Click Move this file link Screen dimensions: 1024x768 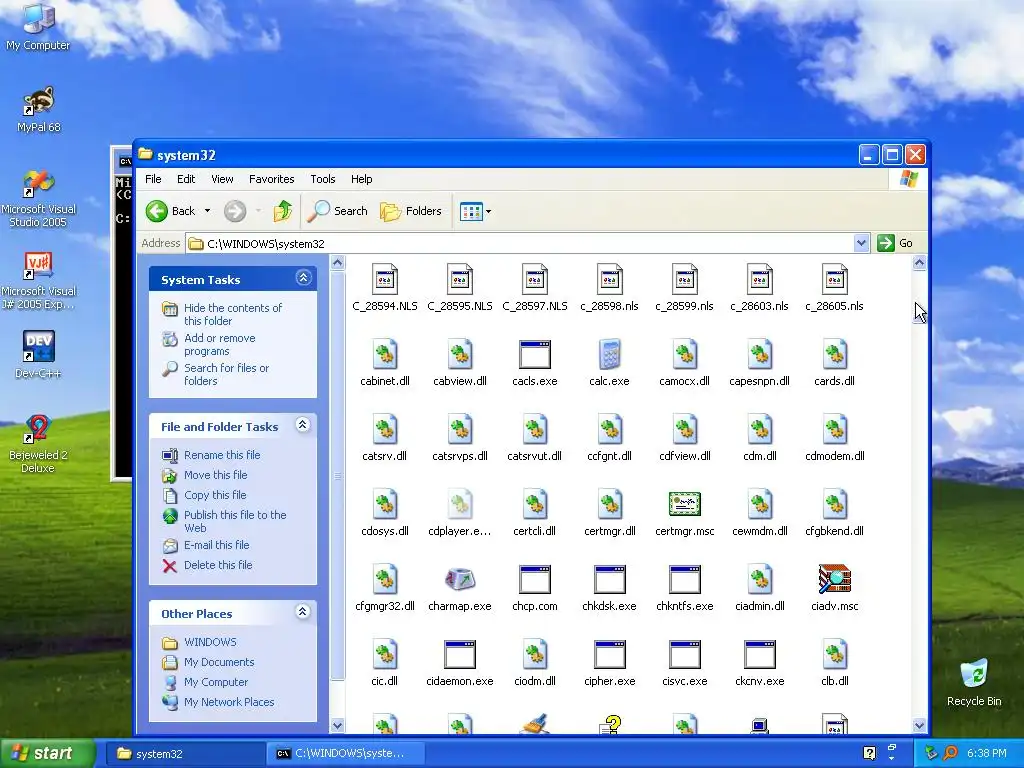216,475
